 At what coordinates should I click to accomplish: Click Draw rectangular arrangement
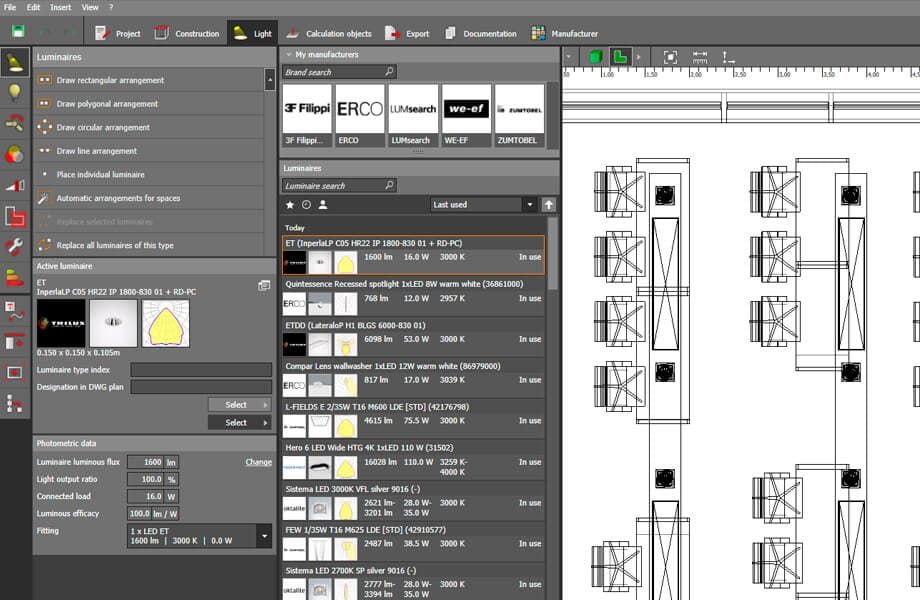(x=110, y=80)
